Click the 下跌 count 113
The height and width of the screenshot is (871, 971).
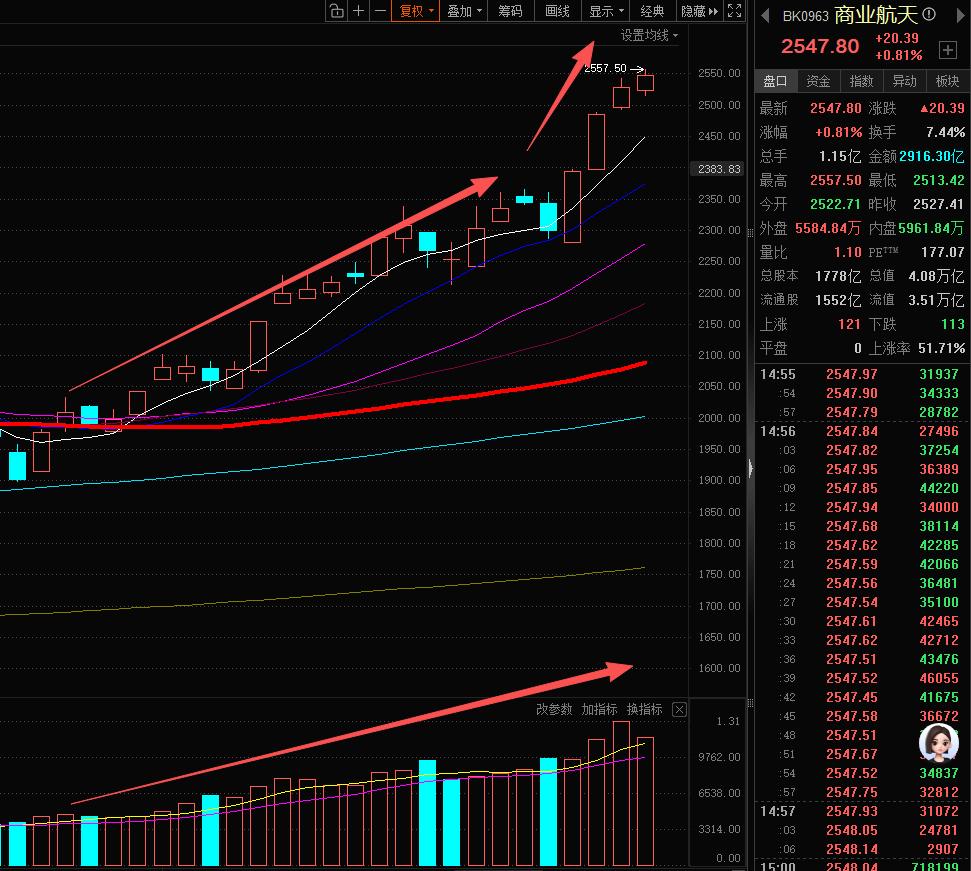click(x=952, y=324)
